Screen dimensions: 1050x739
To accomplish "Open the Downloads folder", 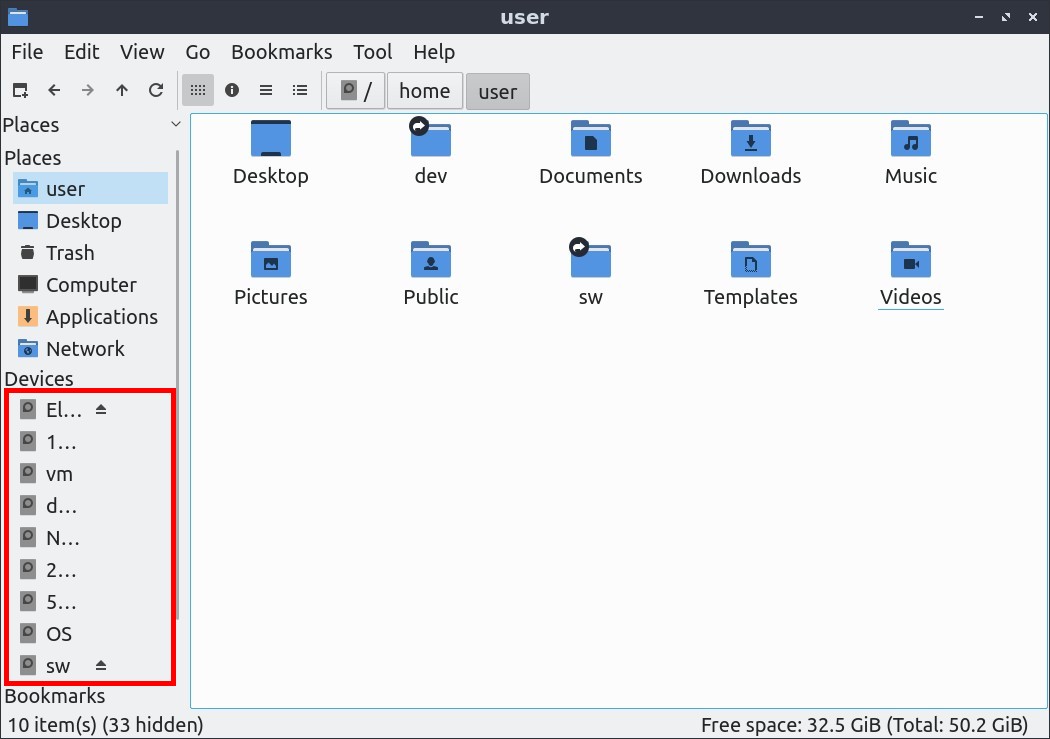I will [x=750, y=152].
